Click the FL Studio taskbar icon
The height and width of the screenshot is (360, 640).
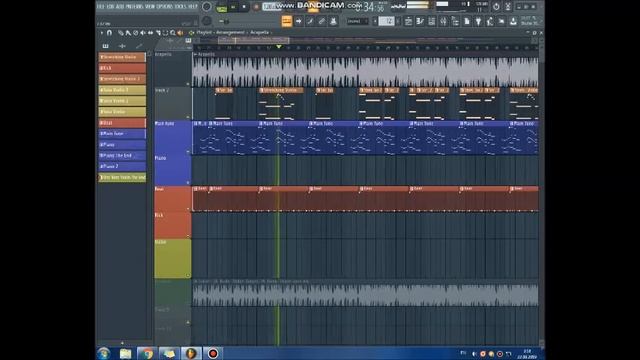(191, 353)
